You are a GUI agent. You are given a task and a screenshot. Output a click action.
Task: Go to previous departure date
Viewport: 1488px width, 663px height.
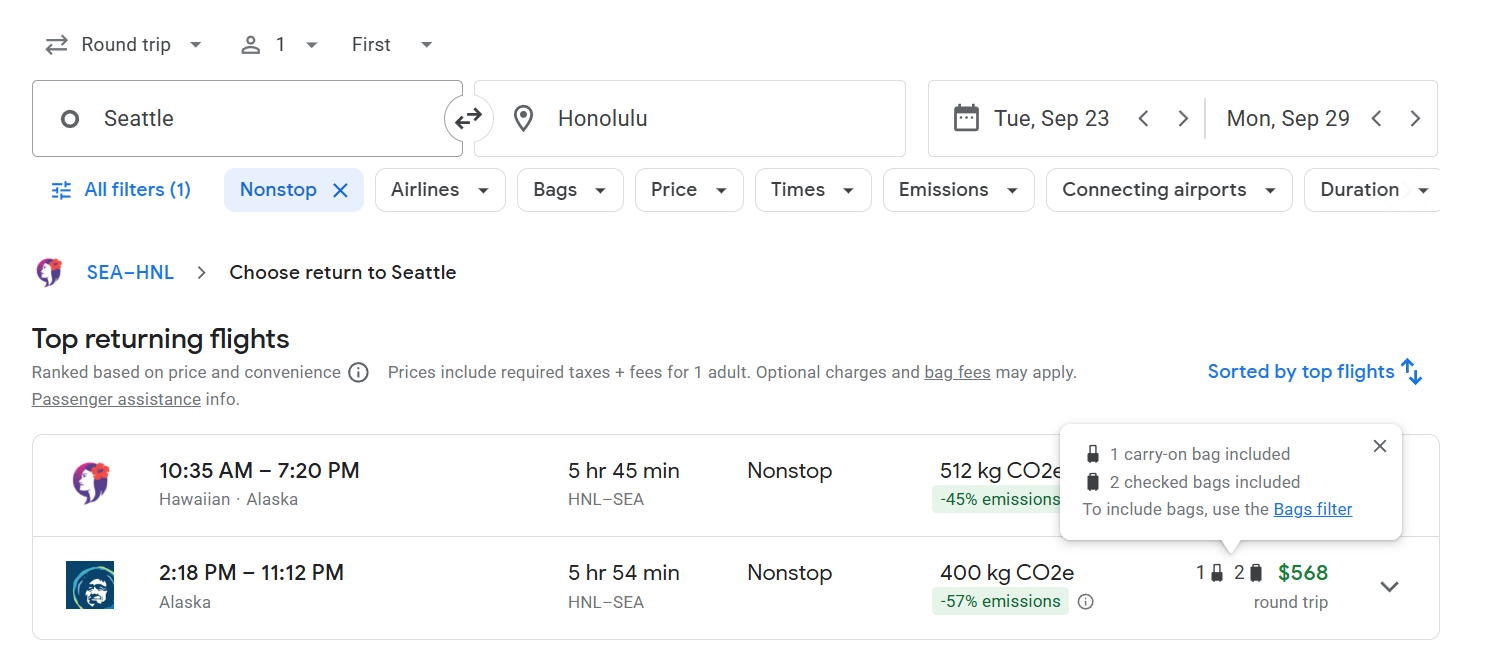1143,119
